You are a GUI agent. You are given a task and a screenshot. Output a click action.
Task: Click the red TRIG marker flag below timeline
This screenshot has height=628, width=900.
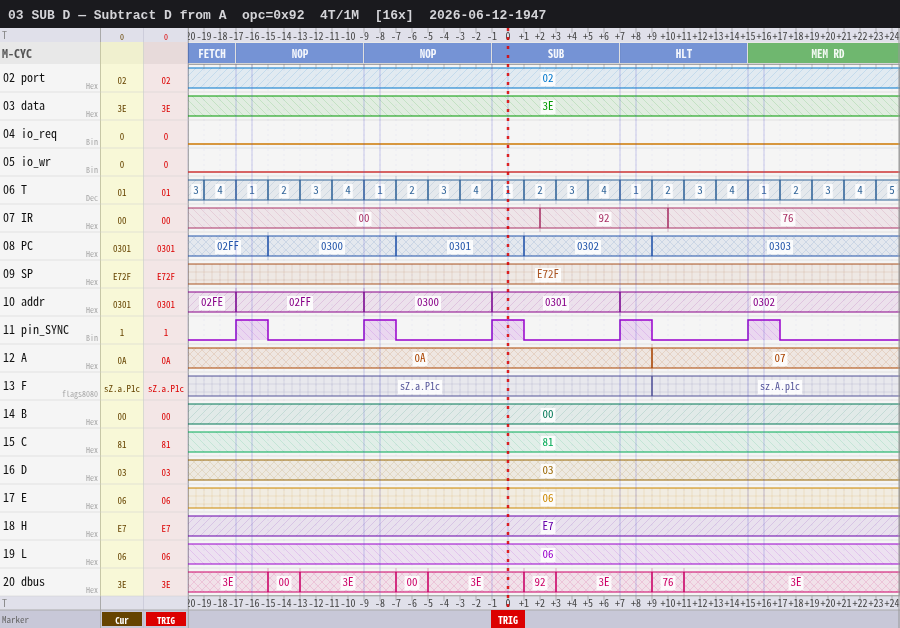507,620
